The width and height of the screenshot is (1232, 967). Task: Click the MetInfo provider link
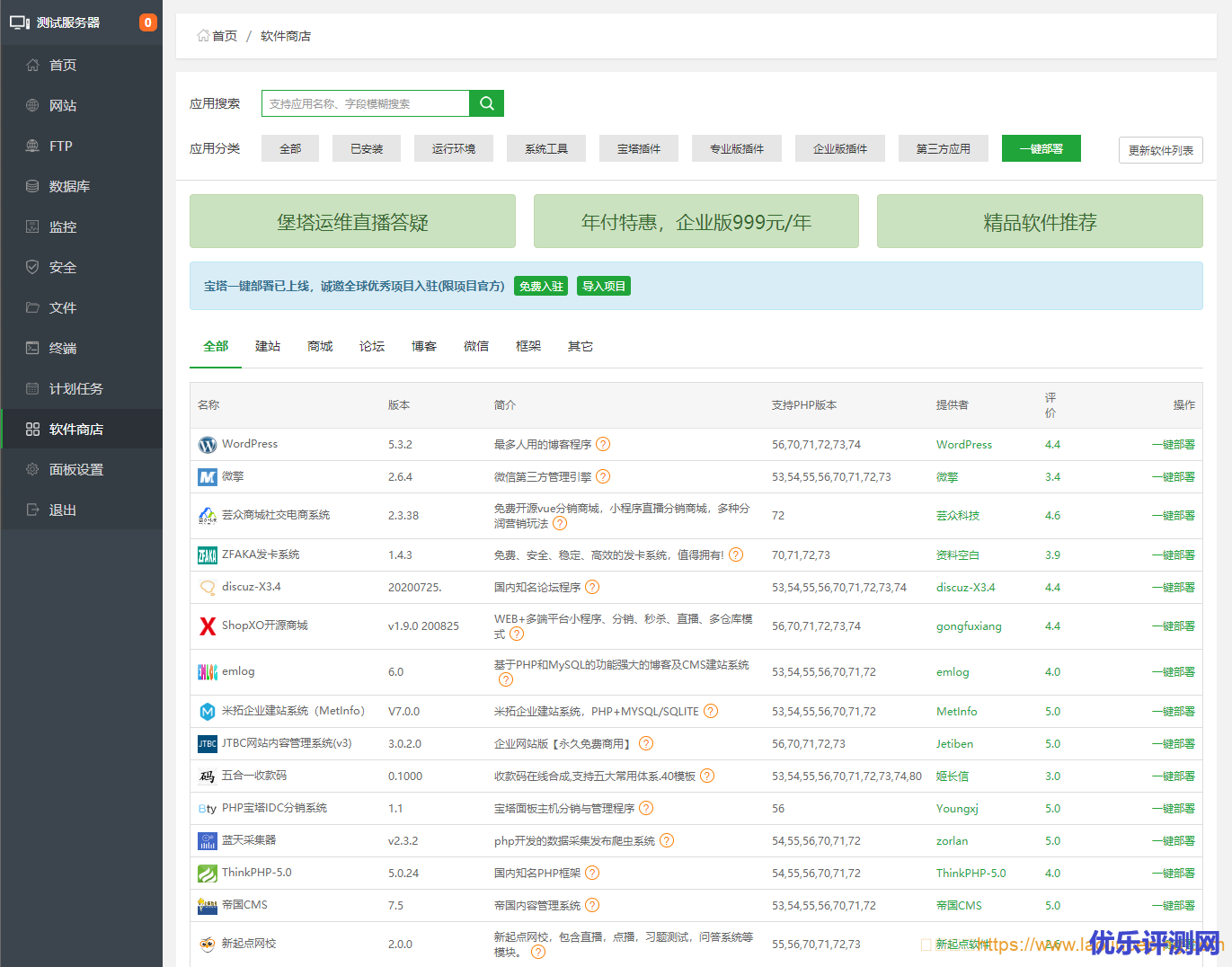tap(956, 711)
